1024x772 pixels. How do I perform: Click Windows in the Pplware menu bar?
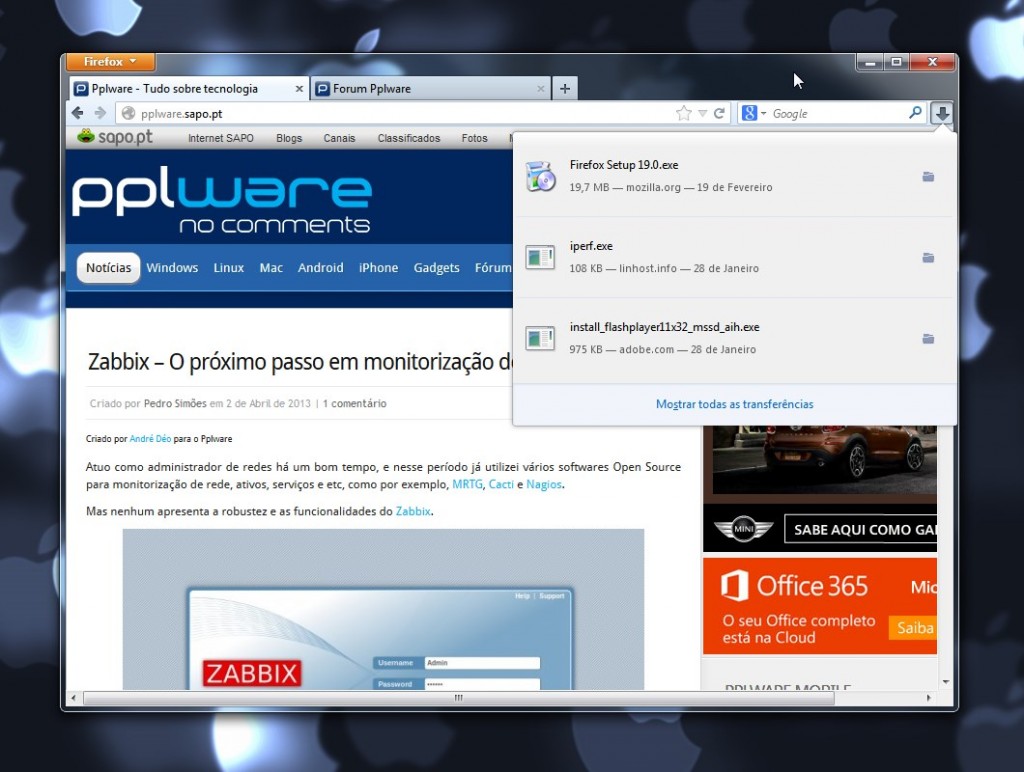(x=172, y=267)
